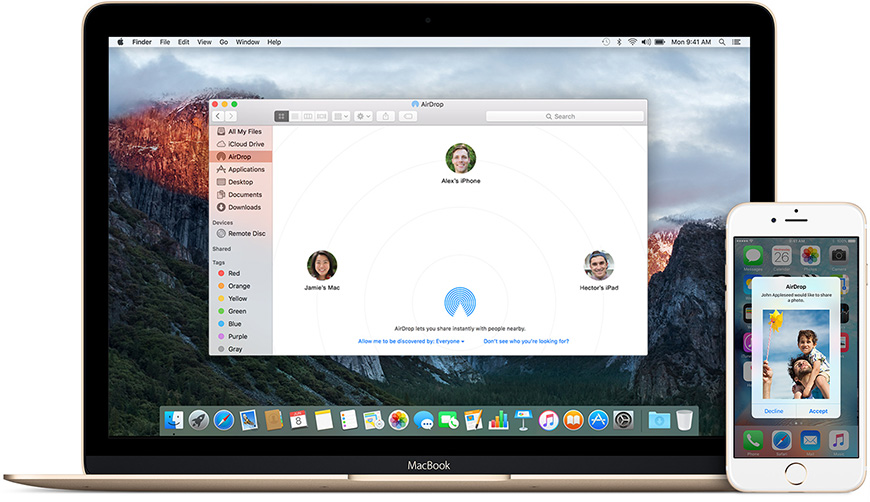Choose Hector's iPad avatar in AirDrop
The width and height of the screenshot is (870, 502).
tap(598, 265)
